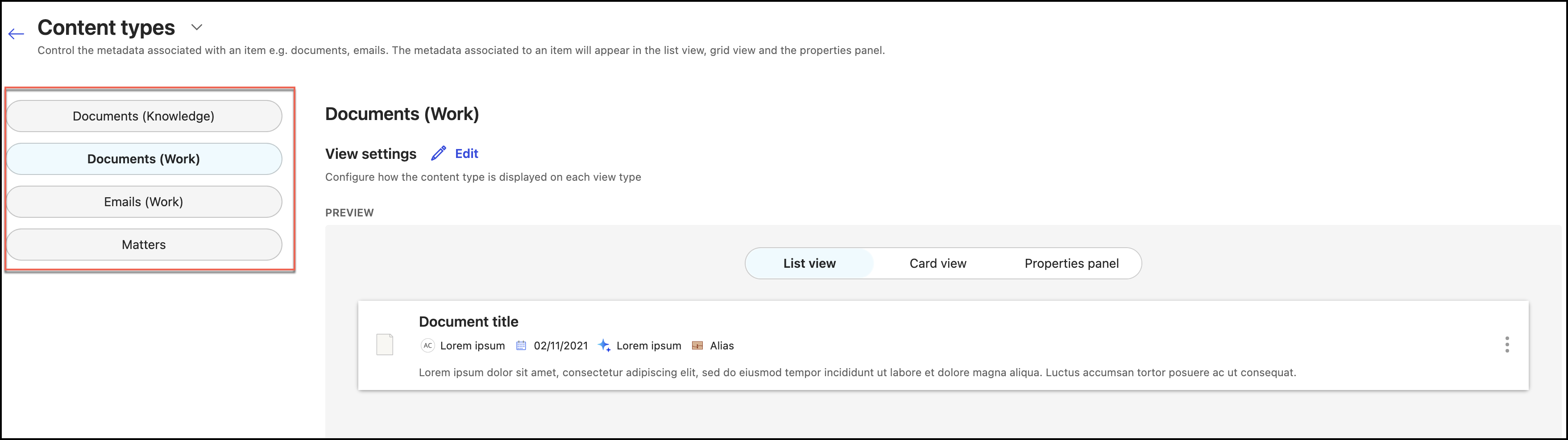Select the Matters content type

[144, 244]
